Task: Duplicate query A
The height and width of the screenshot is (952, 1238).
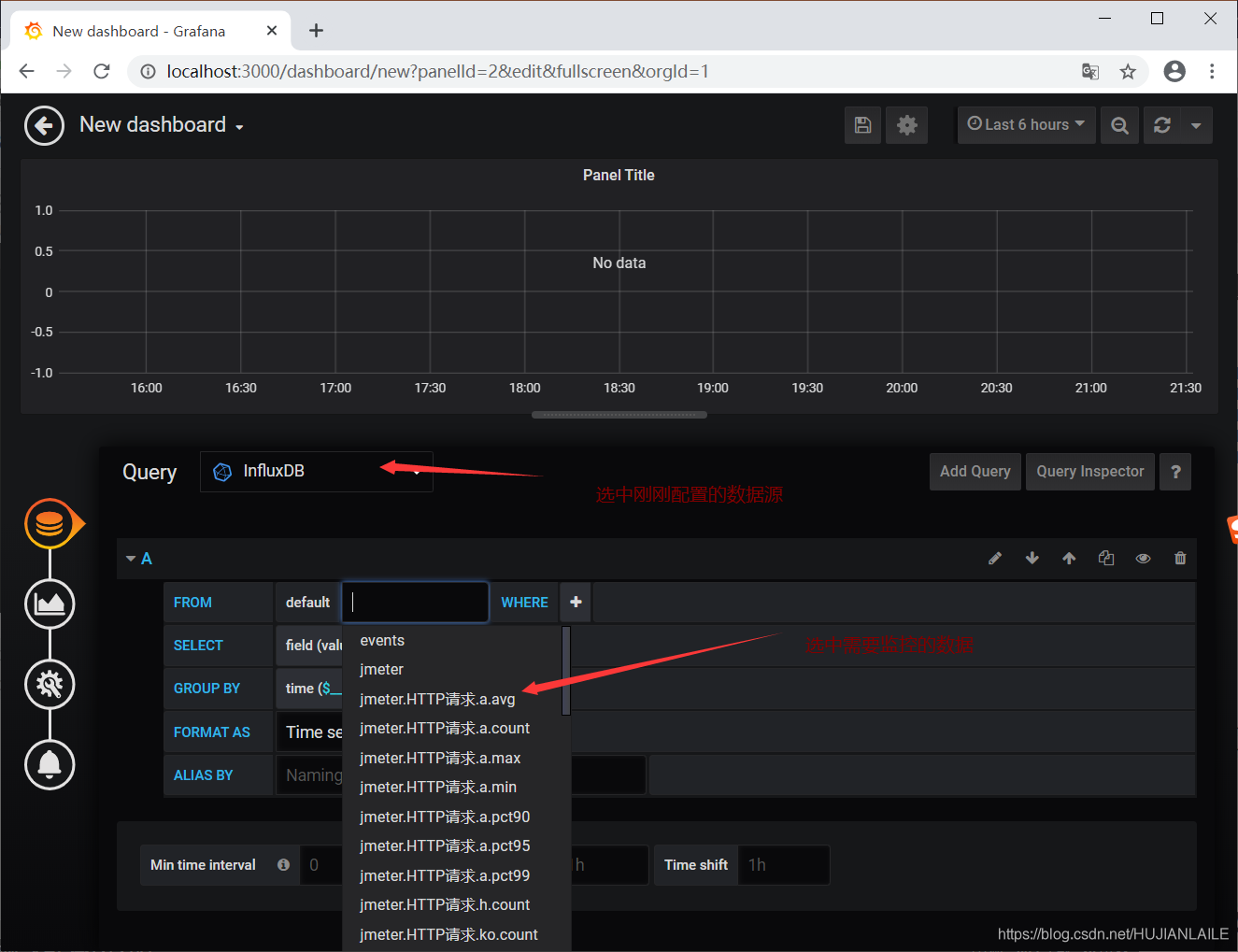Action: click(1106, 559)
